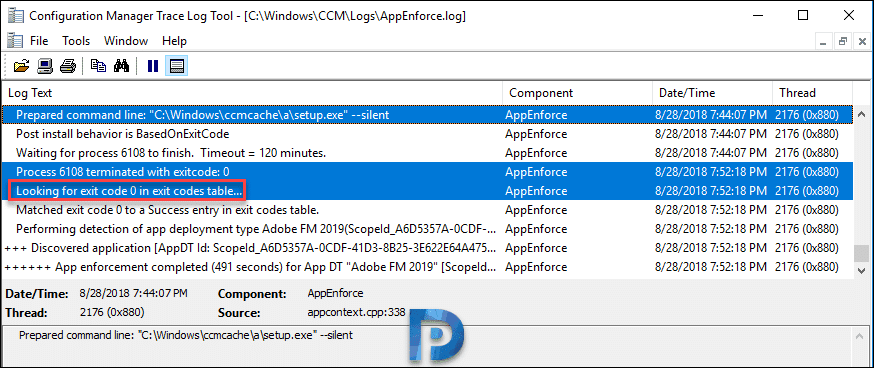Click the AppEnforce value beside the Component label
Viewport: 874px width, 368px height.
coord(335,293)
